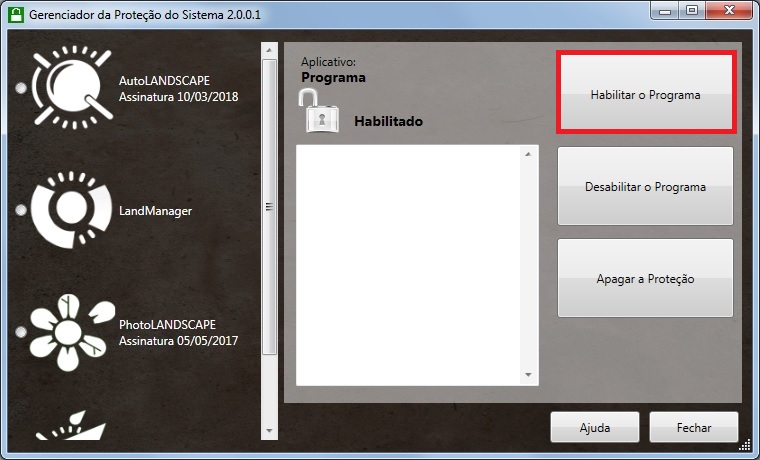Click the PhotoLANDSCAPE flower logo icon
Screen dimensions: 760x460
pyautogui.click(x=68, y=332)
